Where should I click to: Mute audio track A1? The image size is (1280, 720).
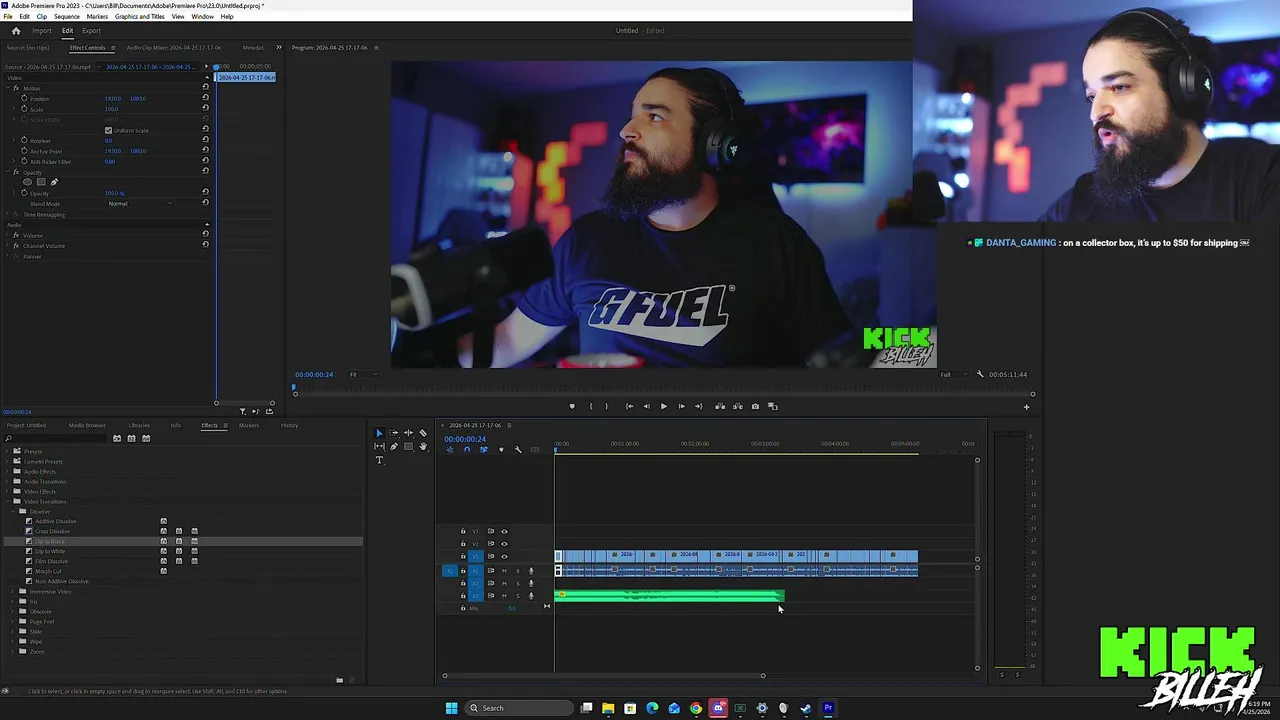(x=504, y=571)
